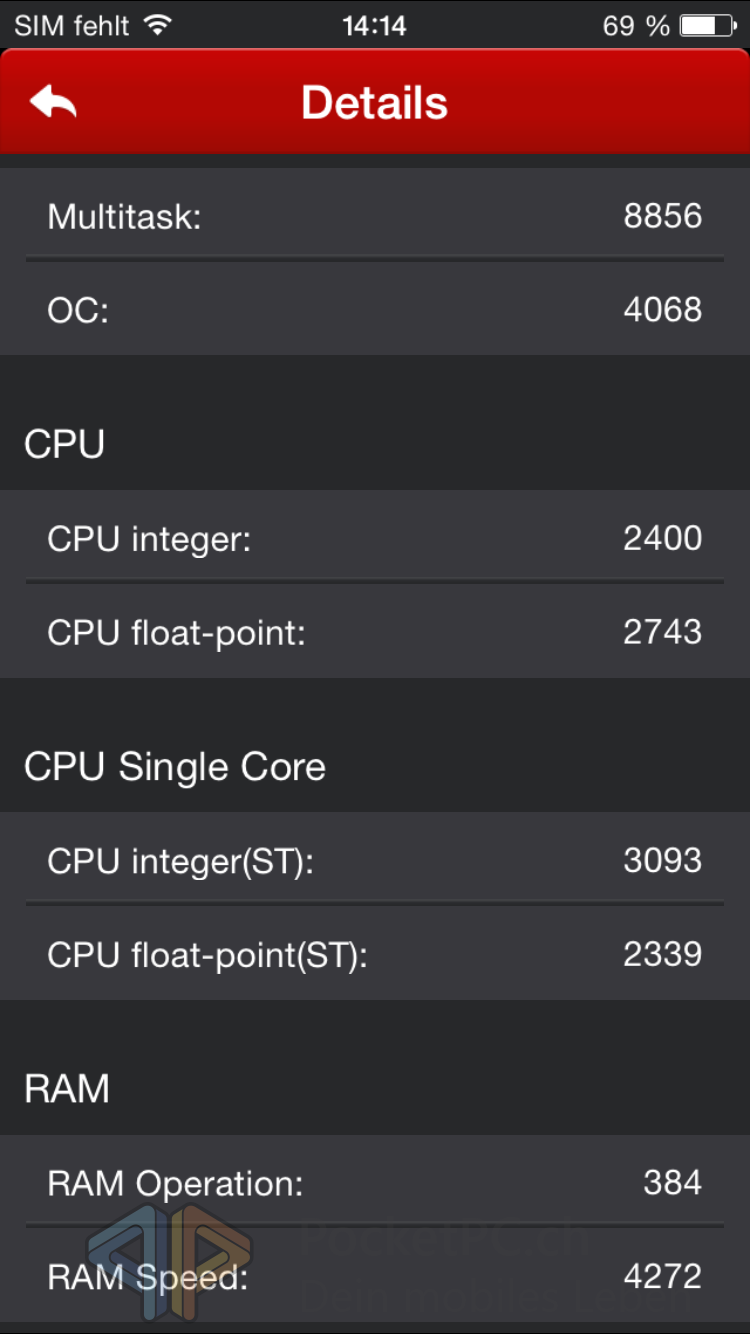
Task: Tap the SIM fehlt carrier text
Action: 72,25
